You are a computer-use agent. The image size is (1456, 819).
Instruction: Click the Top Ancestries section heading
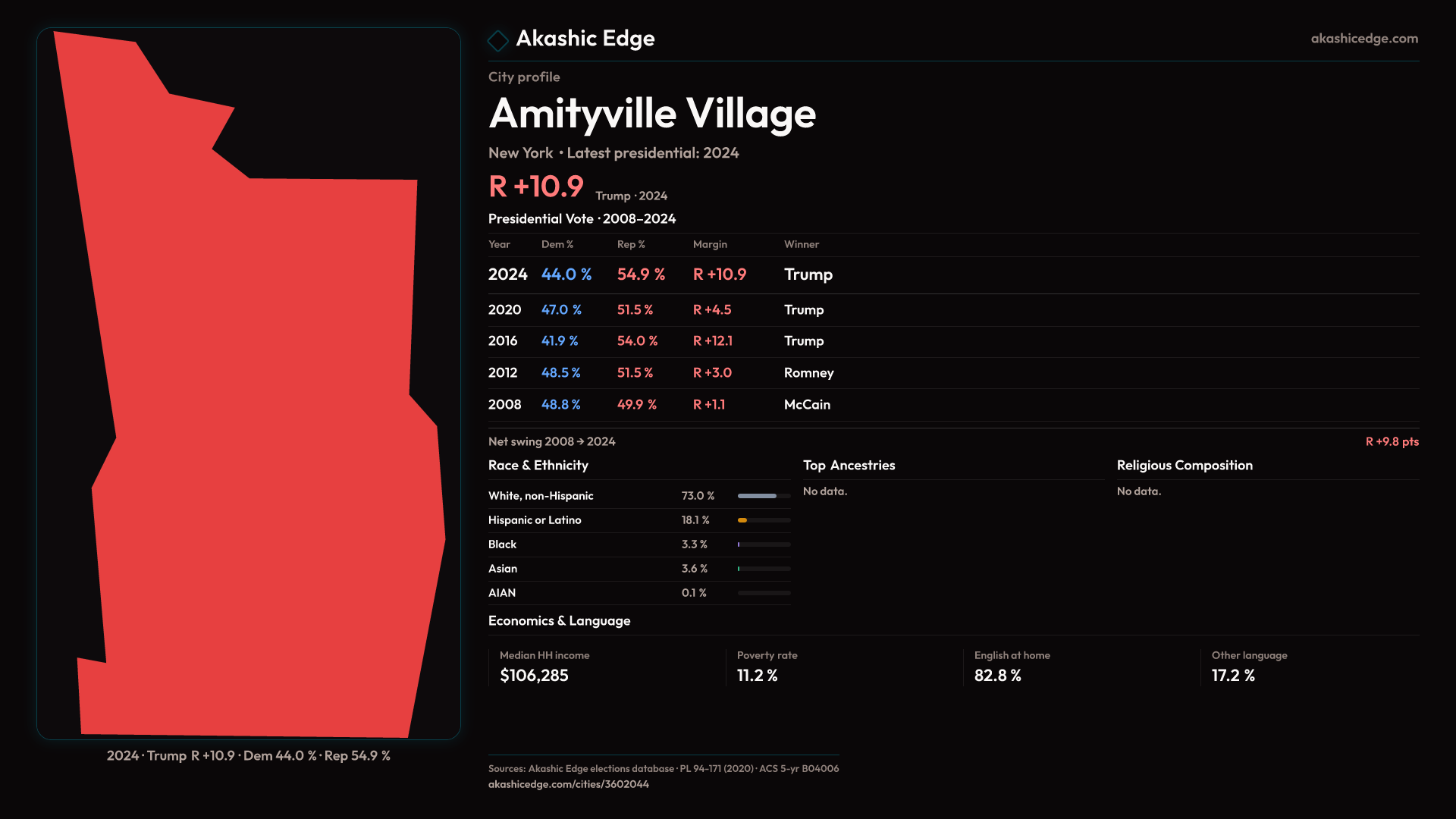click(x=849, y=466)
